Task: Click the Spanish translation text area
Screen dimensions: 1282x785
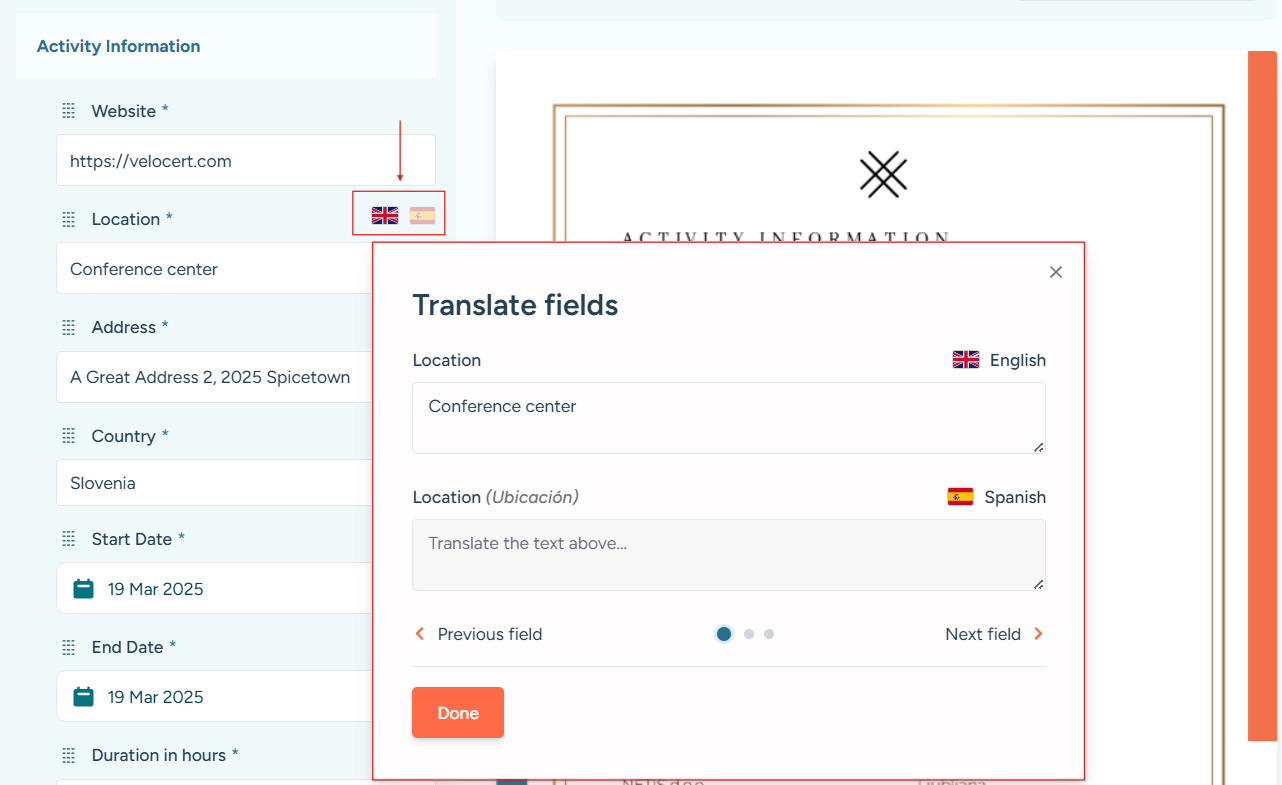Action: 728,554
